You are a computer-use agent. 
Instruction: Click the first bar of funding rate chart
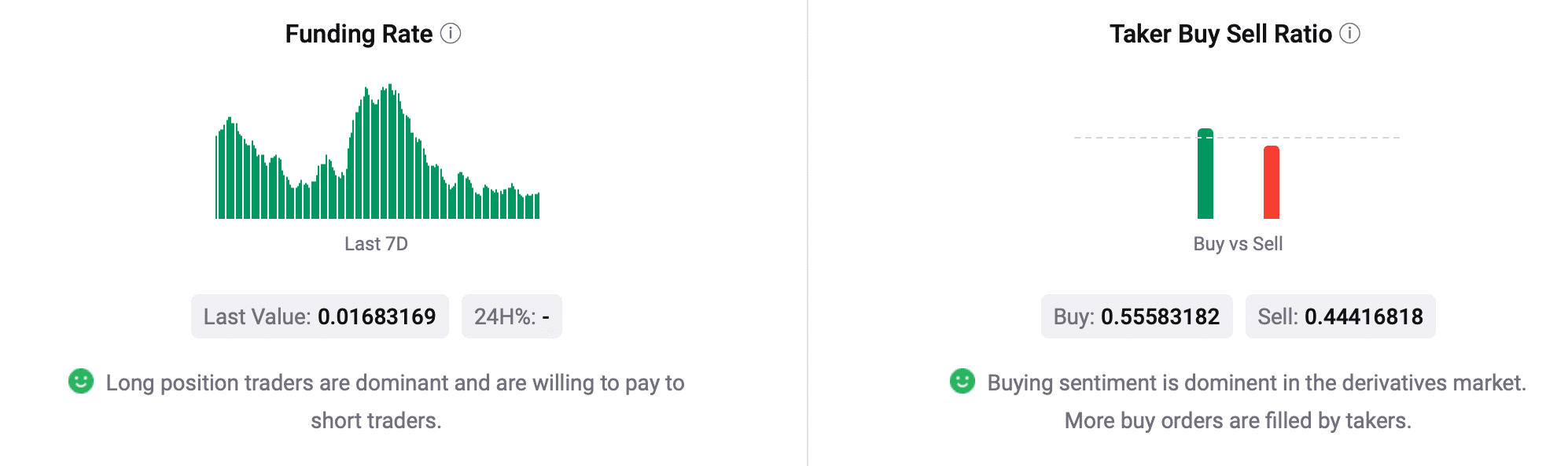(216, 177)
